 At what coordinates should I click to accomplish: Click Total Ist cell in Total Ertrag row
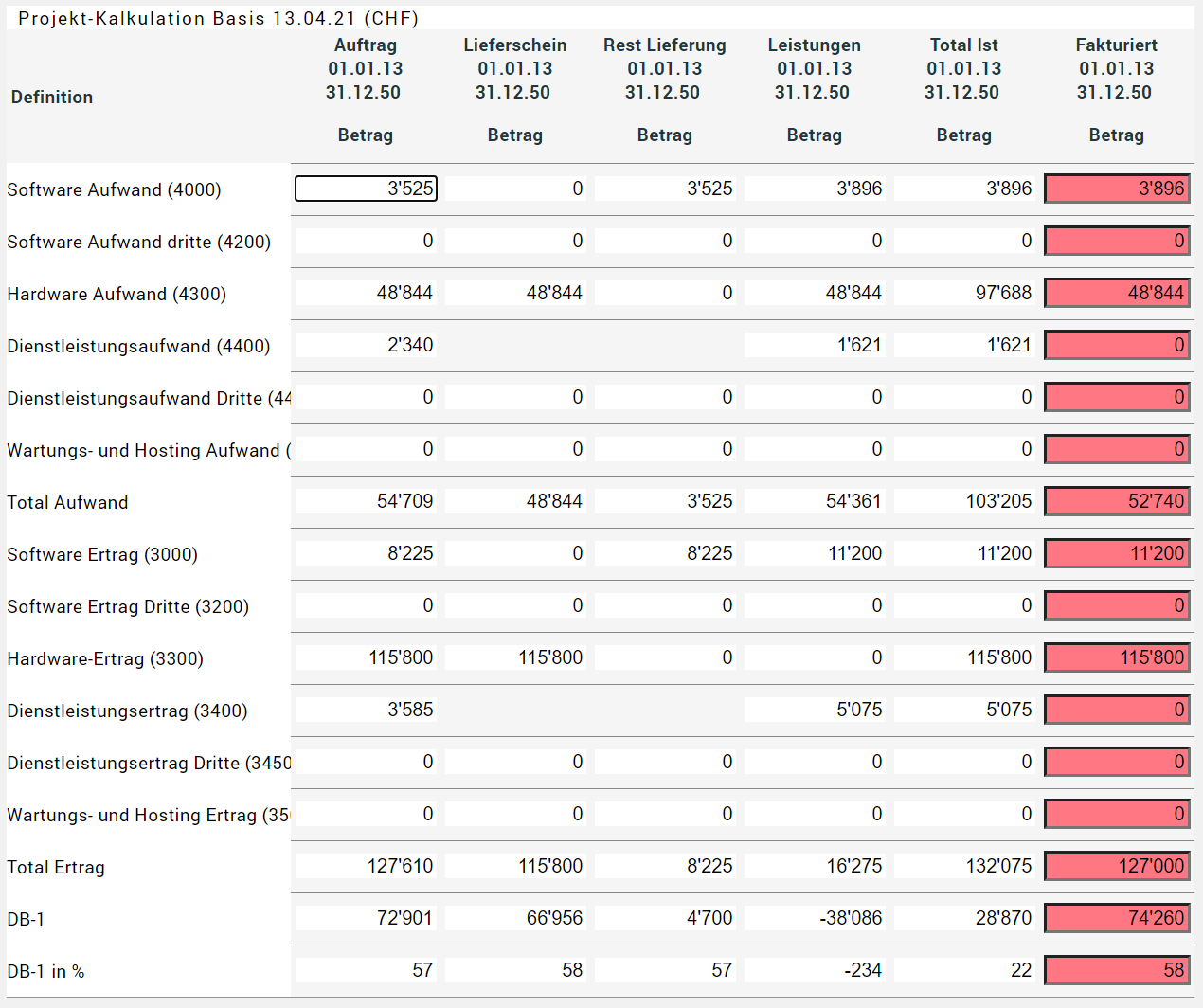[964, 866]
